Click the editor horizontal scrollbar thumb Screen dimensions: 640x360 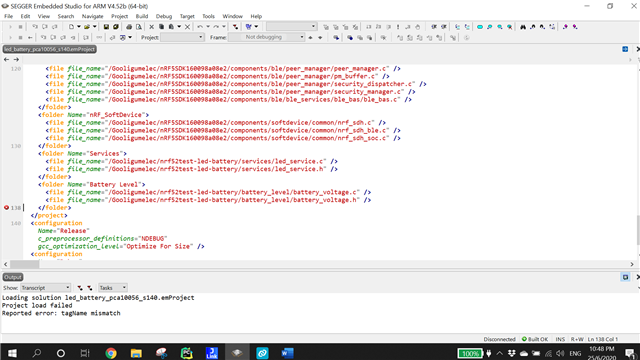[x=24, y=264]
